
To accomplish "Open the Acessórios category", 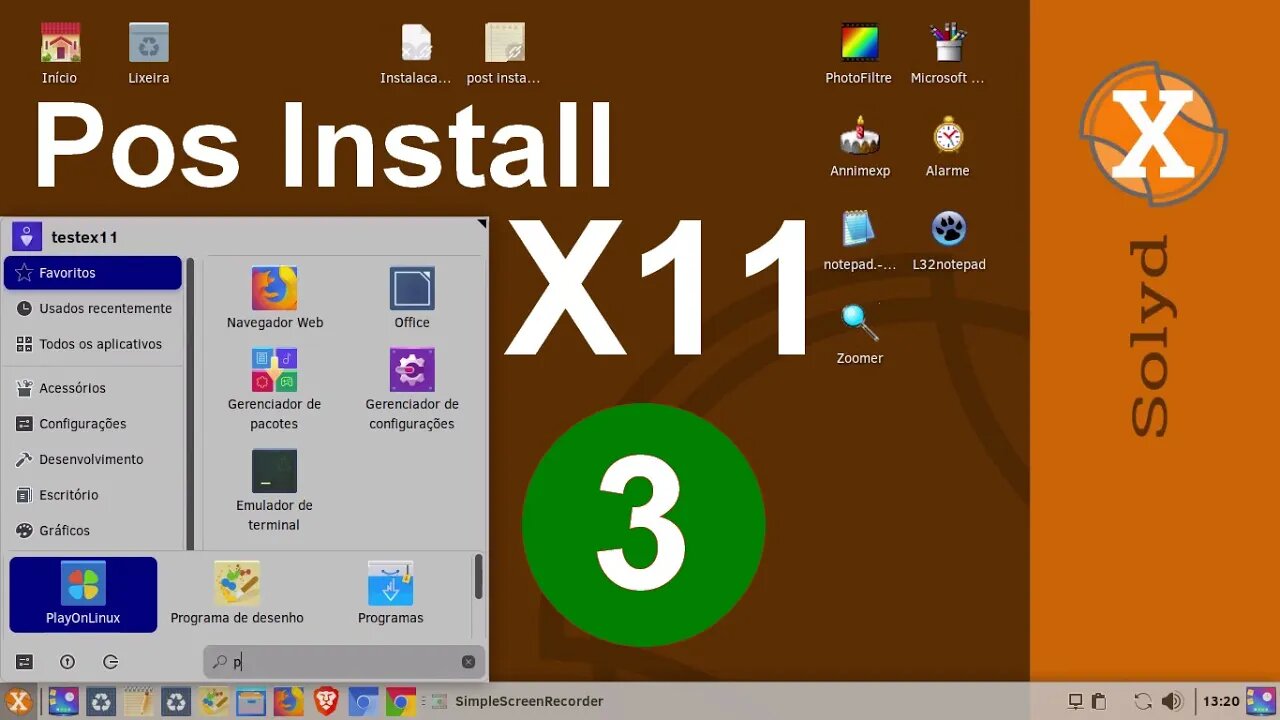I will pyautogui.click(x=93, y=388).
